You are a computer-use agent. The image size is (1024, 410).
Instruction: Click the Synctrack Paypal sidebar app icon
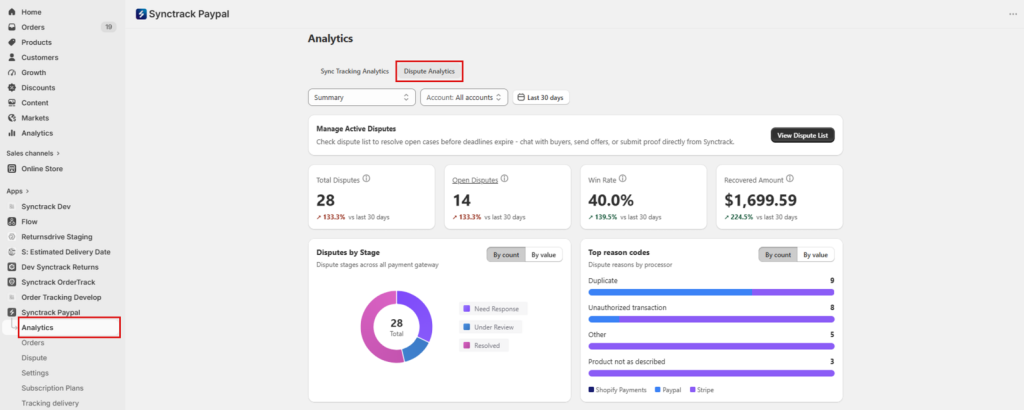[x=12, y=312]
